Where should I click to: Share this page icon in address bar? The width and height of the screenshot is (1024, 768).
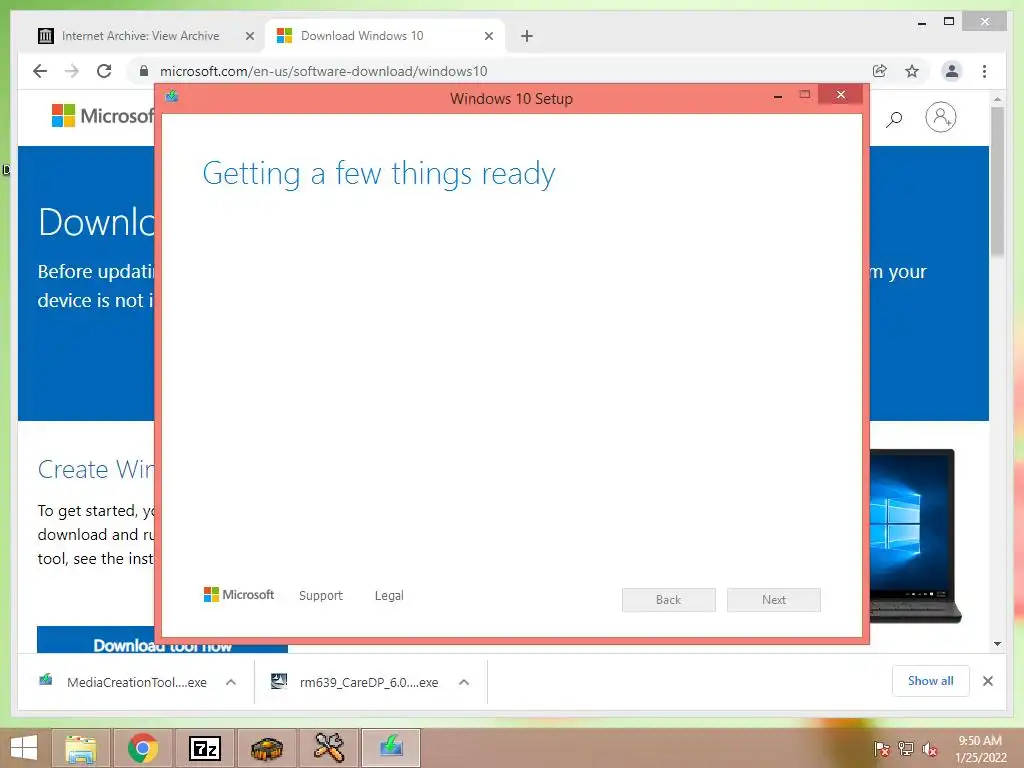click(x=880, y=71)
